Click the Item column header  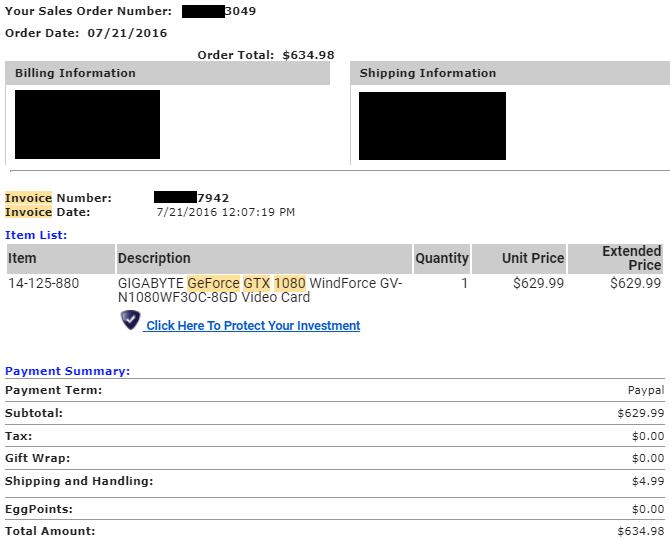pyautogui.click(x=22, y=258)
